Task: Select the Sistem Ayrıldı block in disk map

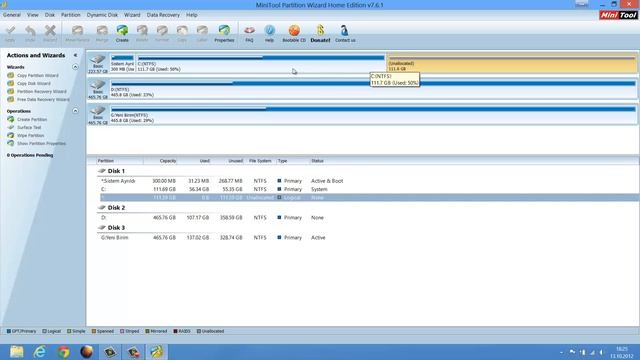Action: tap(122, 63)
